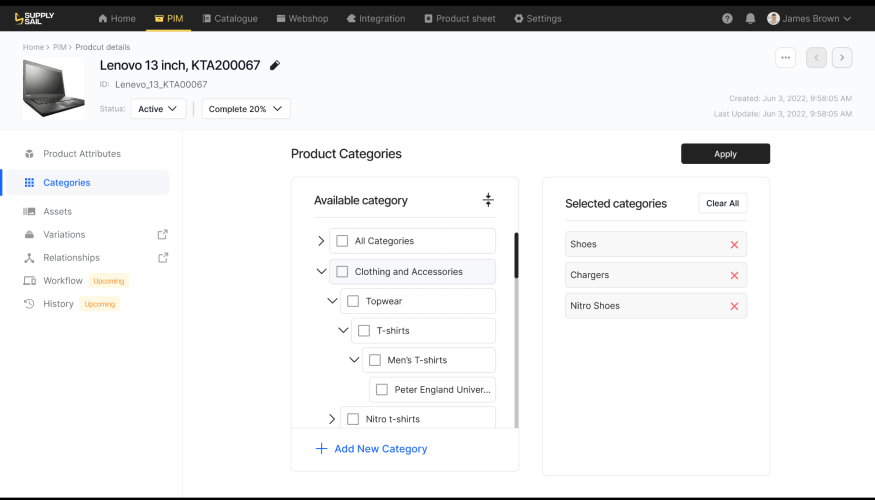The image size is (875, 500).
Task: Click the Lenovo laptop product thumbnail
Action: pos(54,88)
